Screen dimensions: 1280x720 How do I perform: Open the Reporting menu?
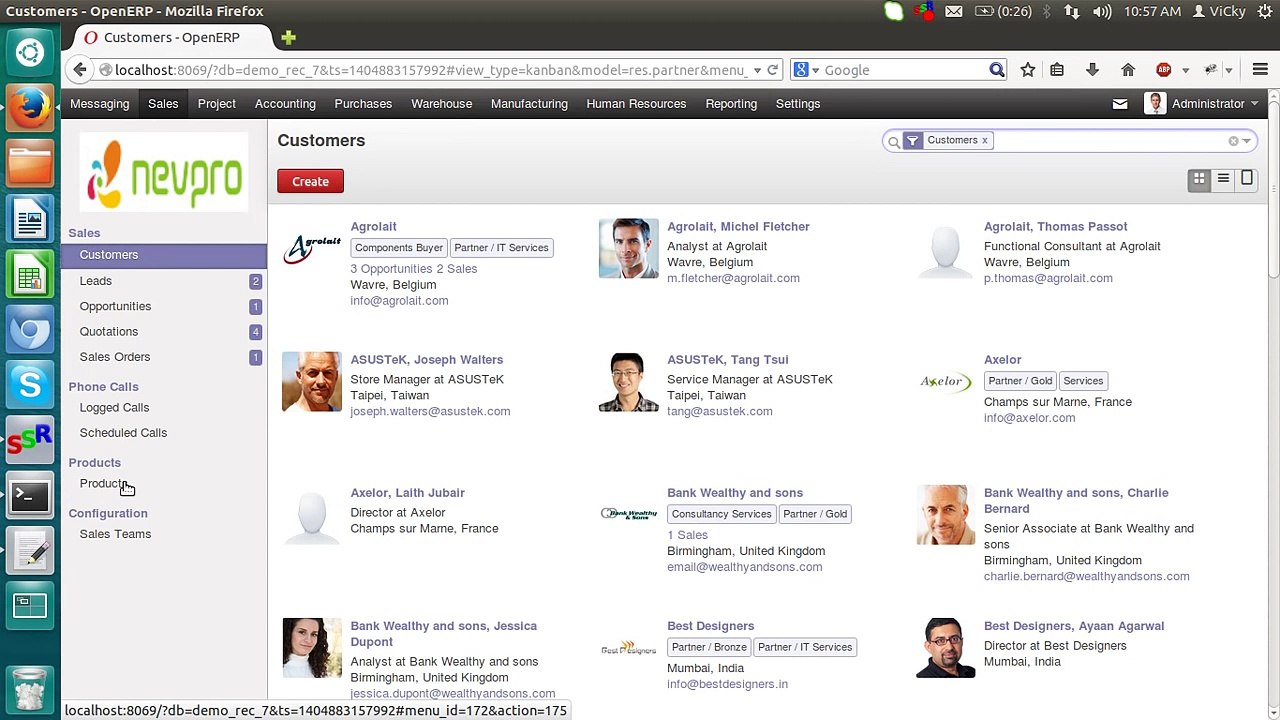tap(731, 104)
